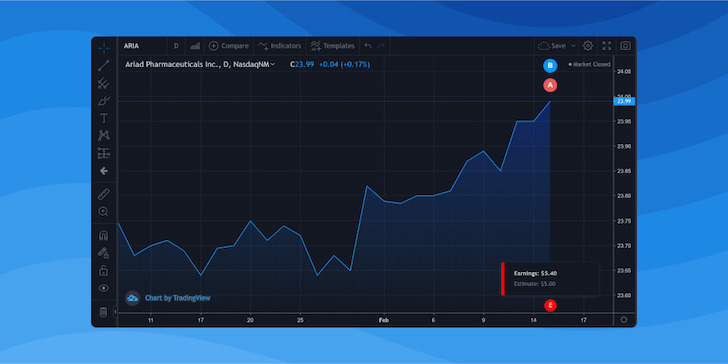Click the 24.05 price scale label
The width and height of the screenshot is (728, 364).
[624, 72]
